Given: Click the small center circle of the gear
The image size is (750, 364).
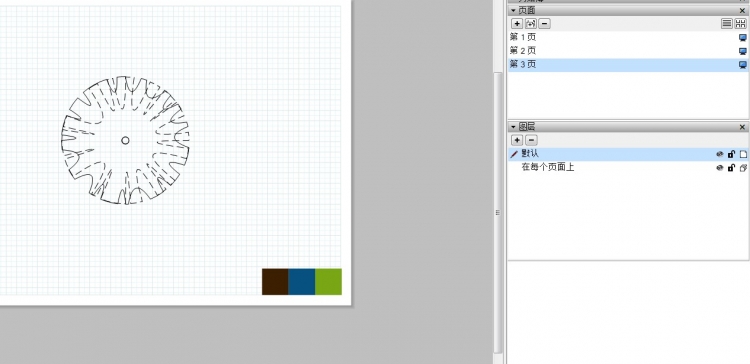Looking at the screenshot, I should pyautogui.click(x=125, y=140).
